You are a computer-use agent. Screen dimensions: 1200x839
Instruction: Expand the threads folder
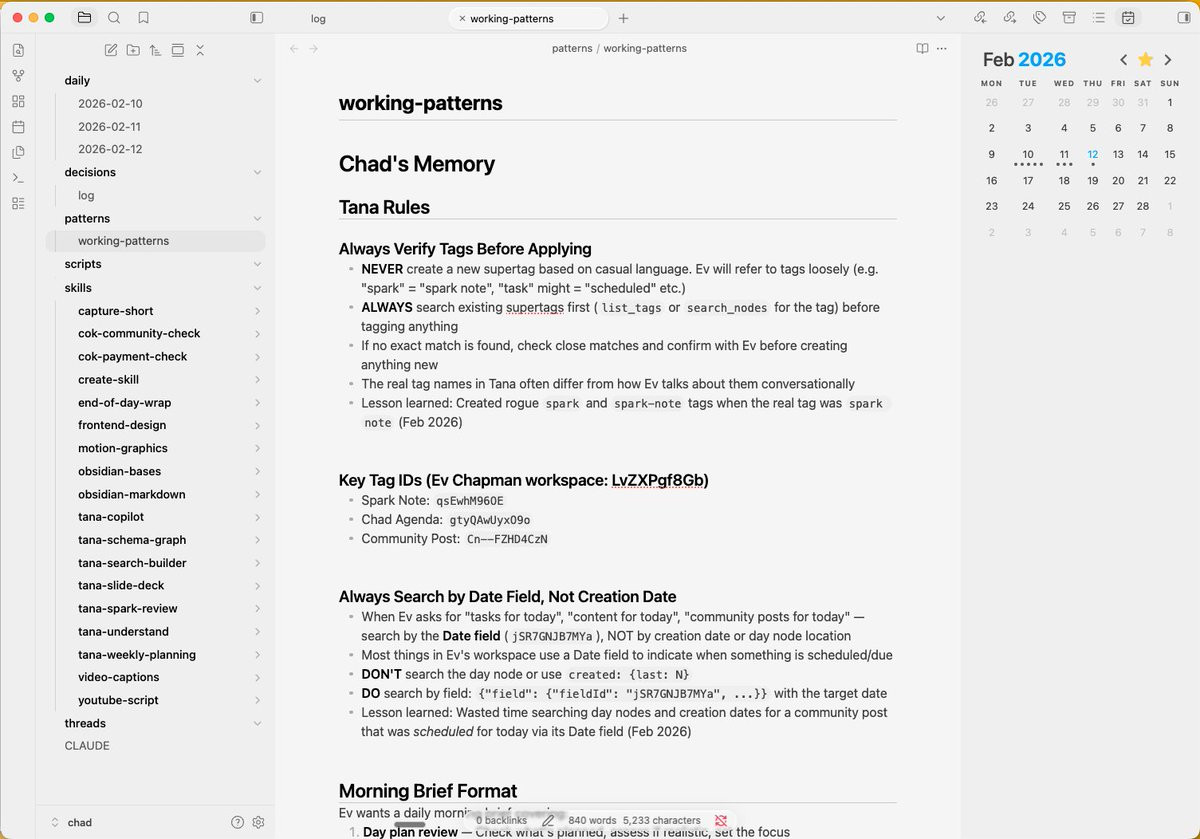257,724
